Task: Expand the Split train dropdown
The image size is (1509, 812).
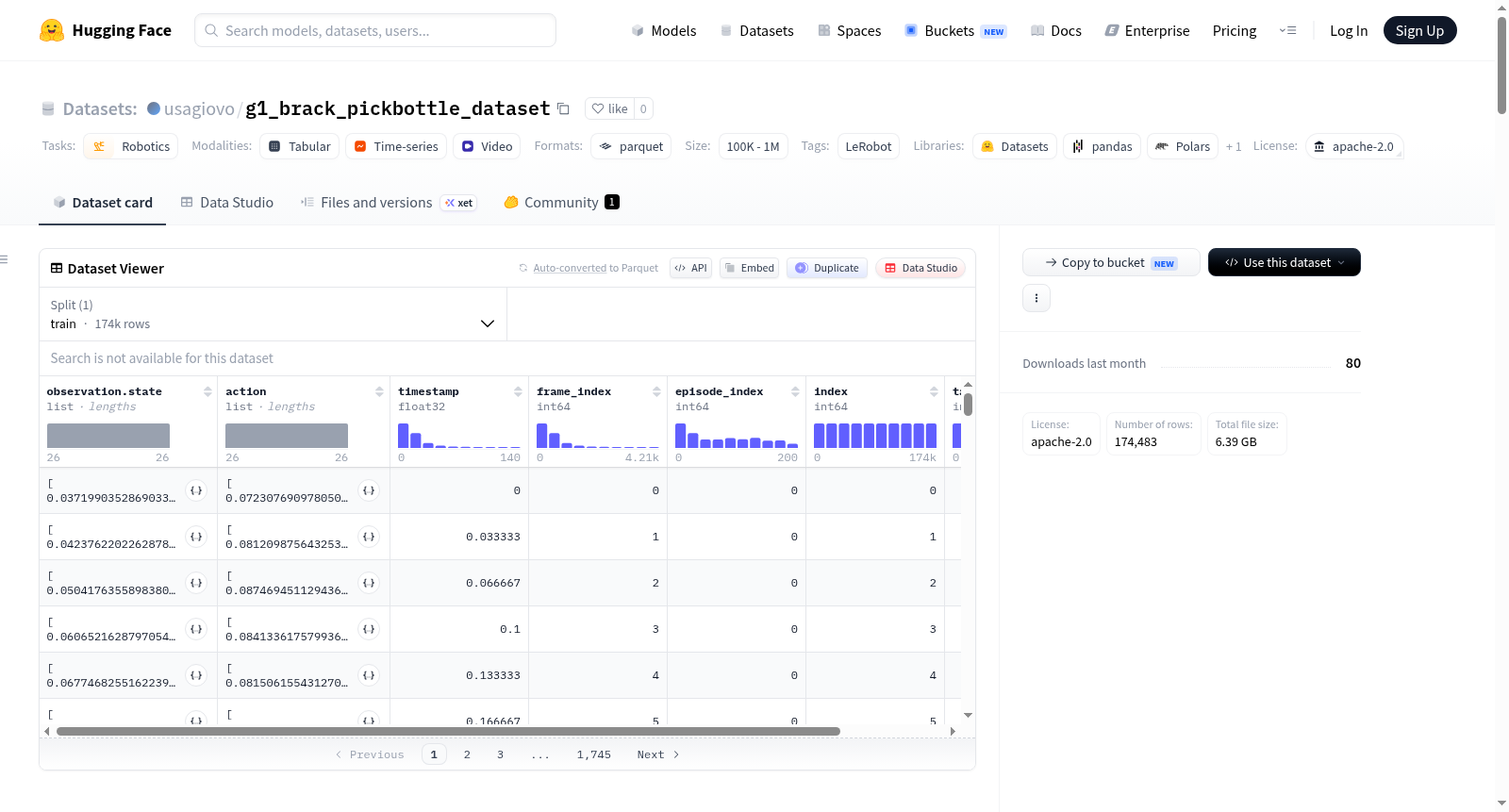Action: coord(273,314)
